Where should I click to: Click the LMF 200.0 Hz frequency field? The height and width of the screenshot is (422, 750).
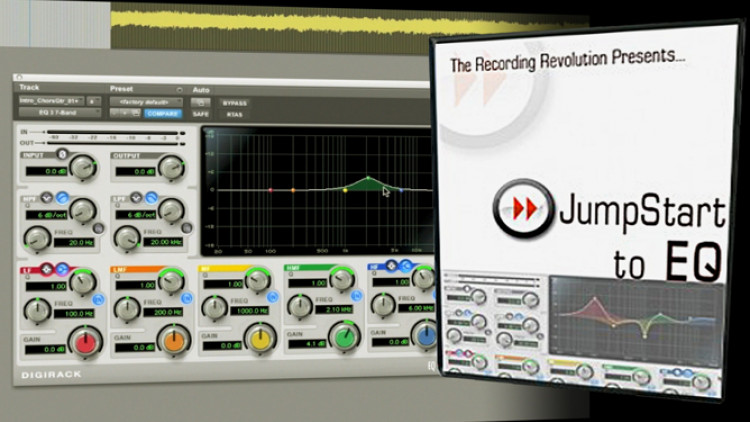pos(163,312)
